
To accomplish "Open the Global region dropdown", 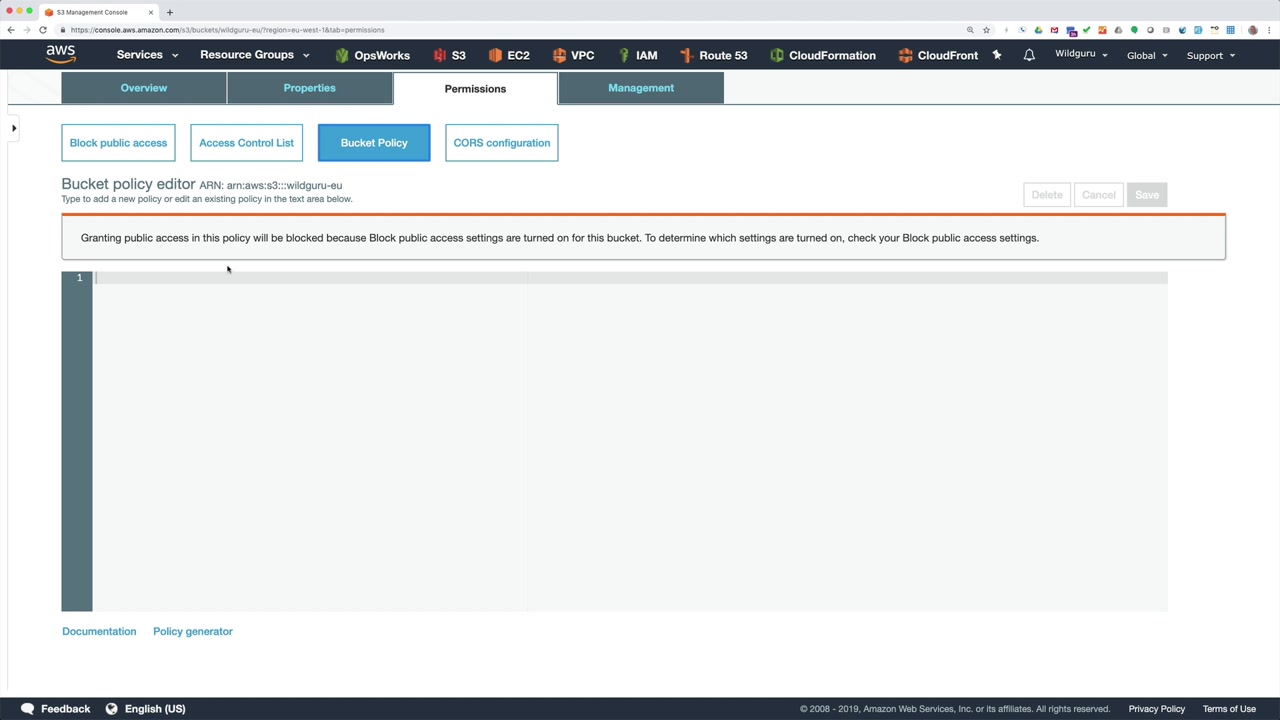I will point(1147,55).
